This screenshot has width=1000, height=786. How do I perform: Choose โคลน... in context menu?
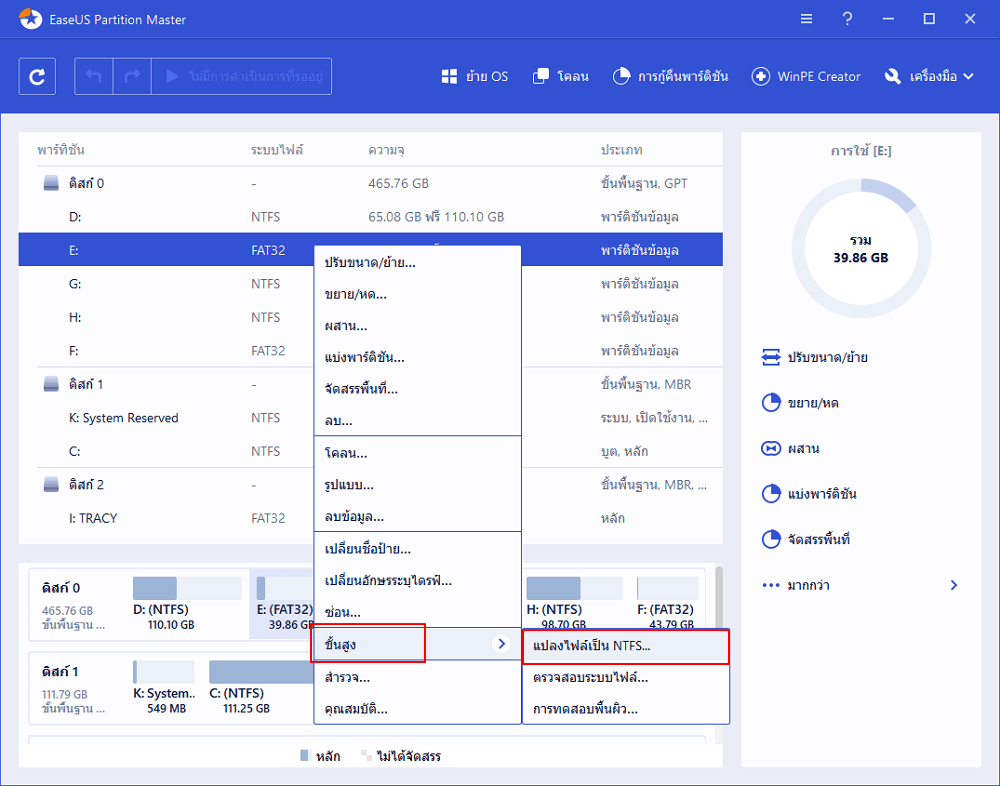(x=418, y=453)
